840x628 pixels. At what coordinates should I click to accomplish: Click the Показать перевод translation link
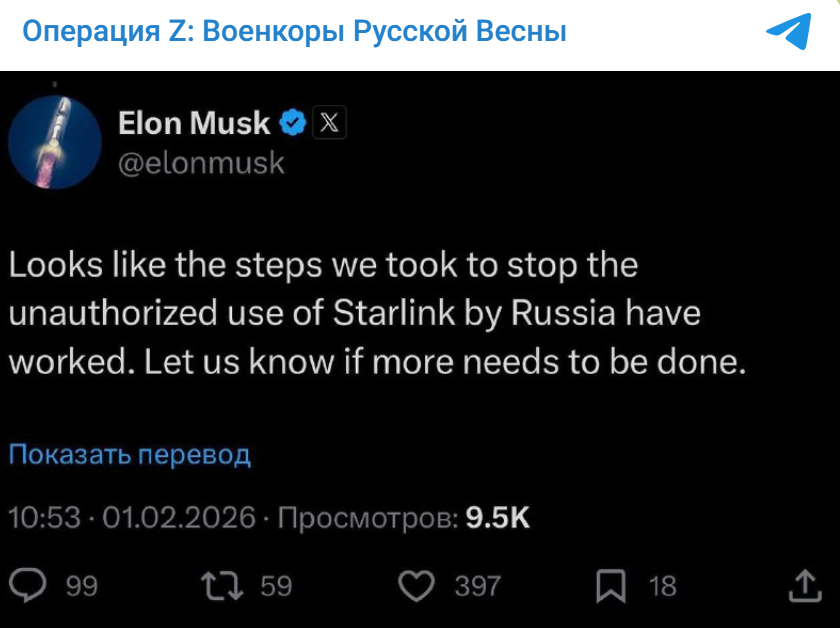pos(128,454)
